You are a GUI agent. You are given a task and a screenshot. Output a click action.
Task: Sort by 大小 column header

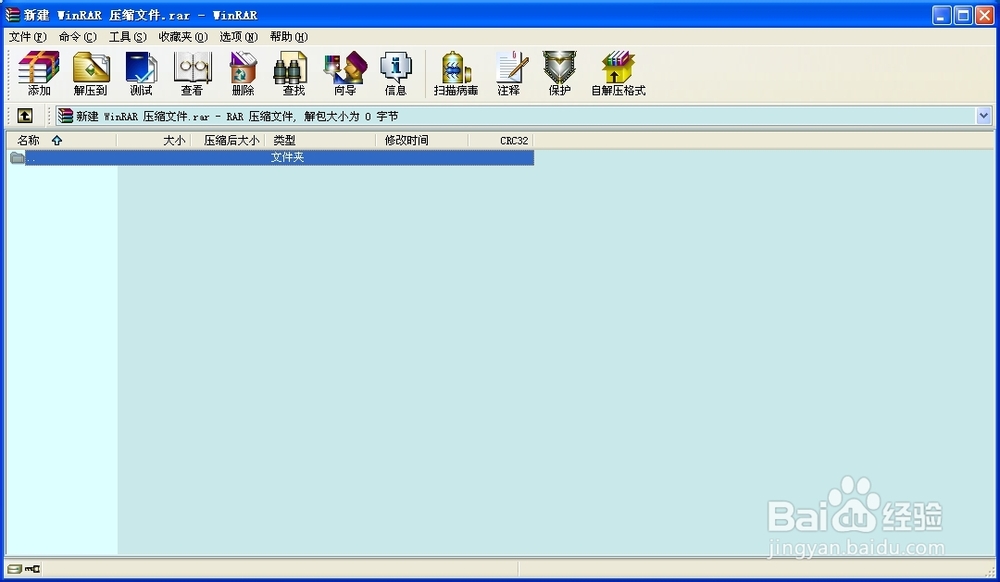154,140
